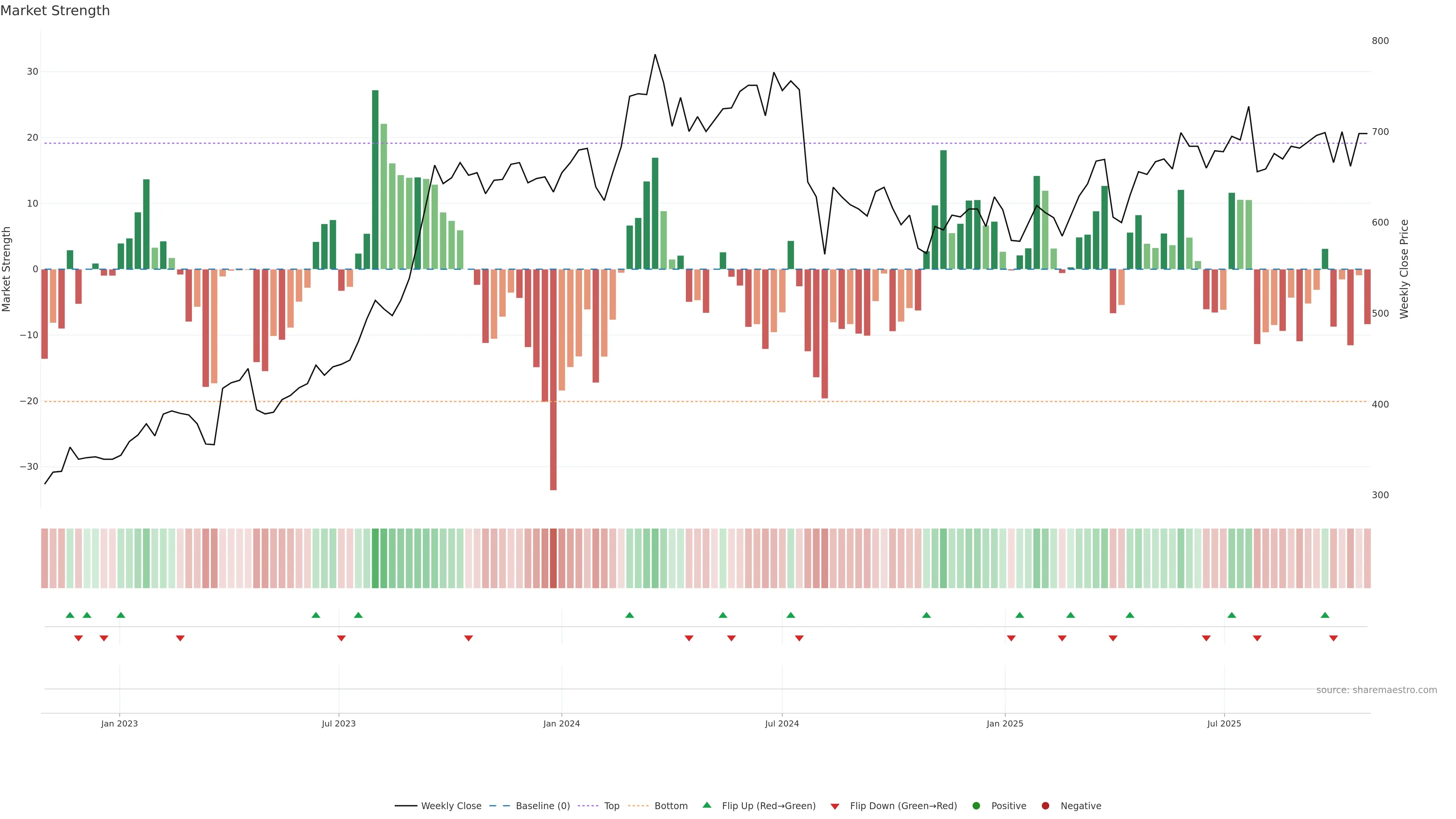Click the Bottom legend line icon

point(638,806)
